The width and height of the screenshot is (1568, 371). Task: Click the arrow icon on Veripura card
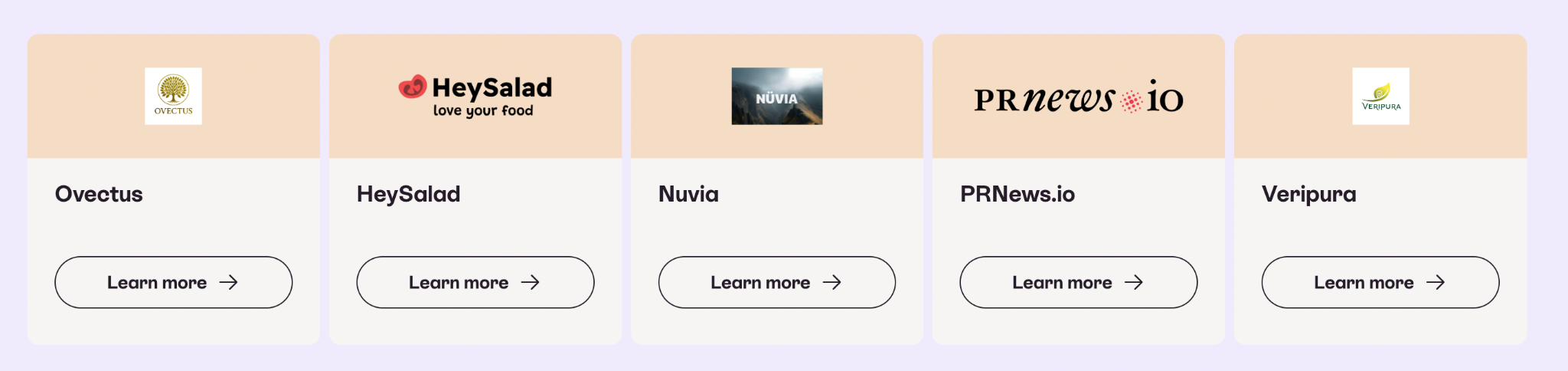[x=1435, y=283]
